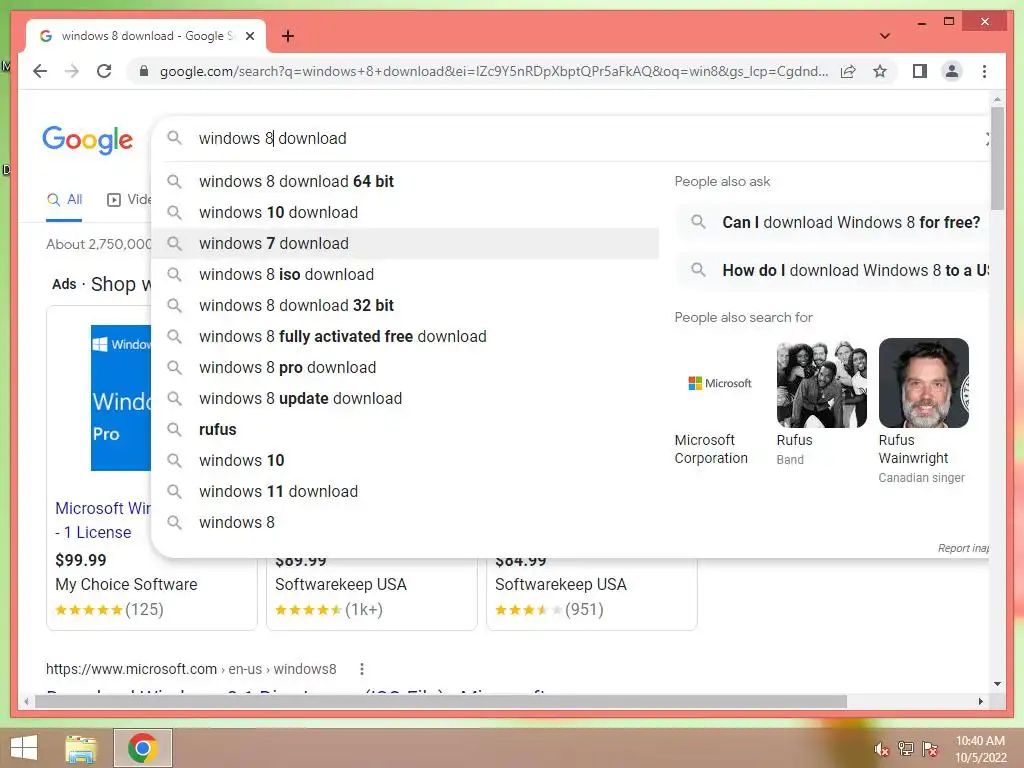Click the Google logo

pos(88,140)
